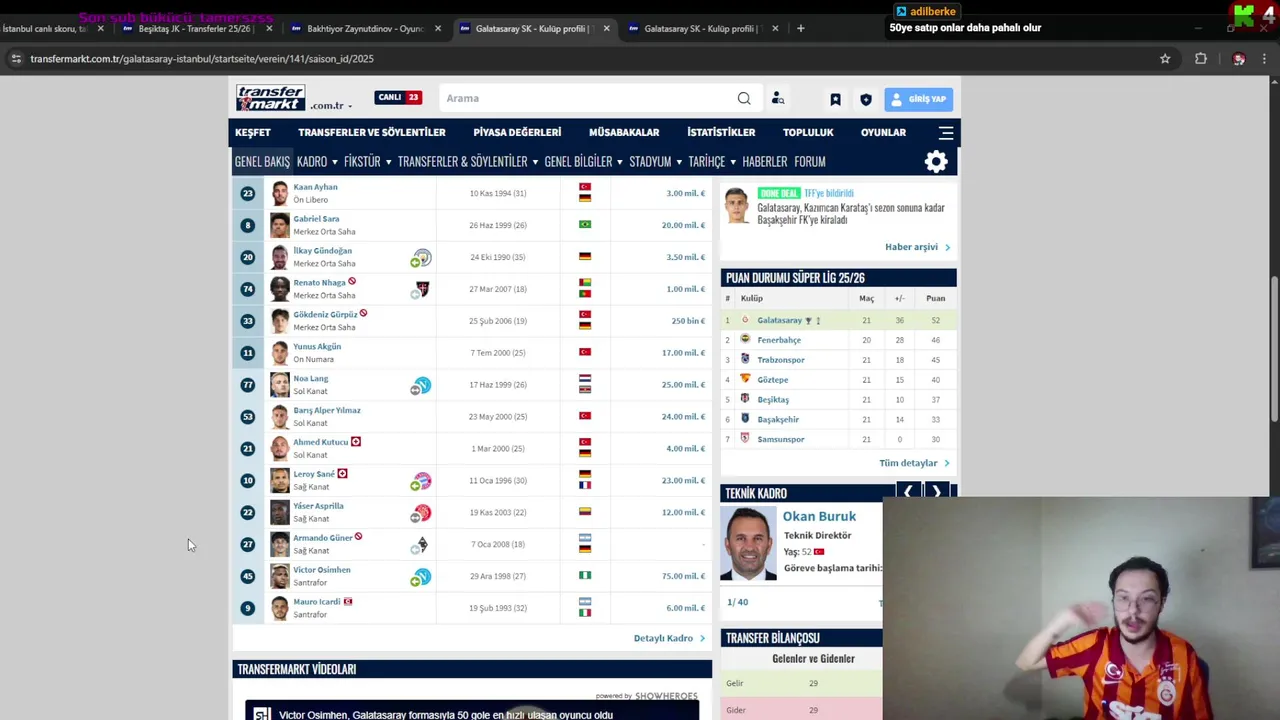Click Leroy Sané's former club icon
Viewport: 1280px width, 720px height.
pos(422,481)
